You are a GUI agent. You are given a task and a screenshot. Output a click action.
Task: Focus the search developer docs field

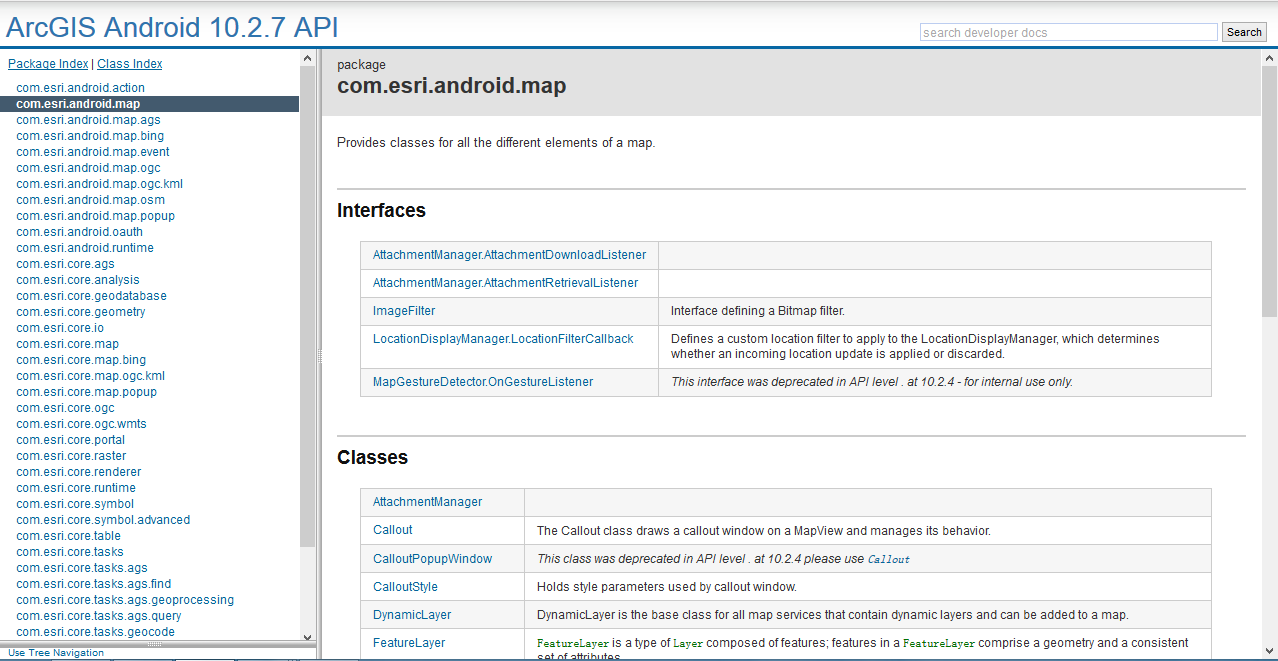tap(1068, 32)
